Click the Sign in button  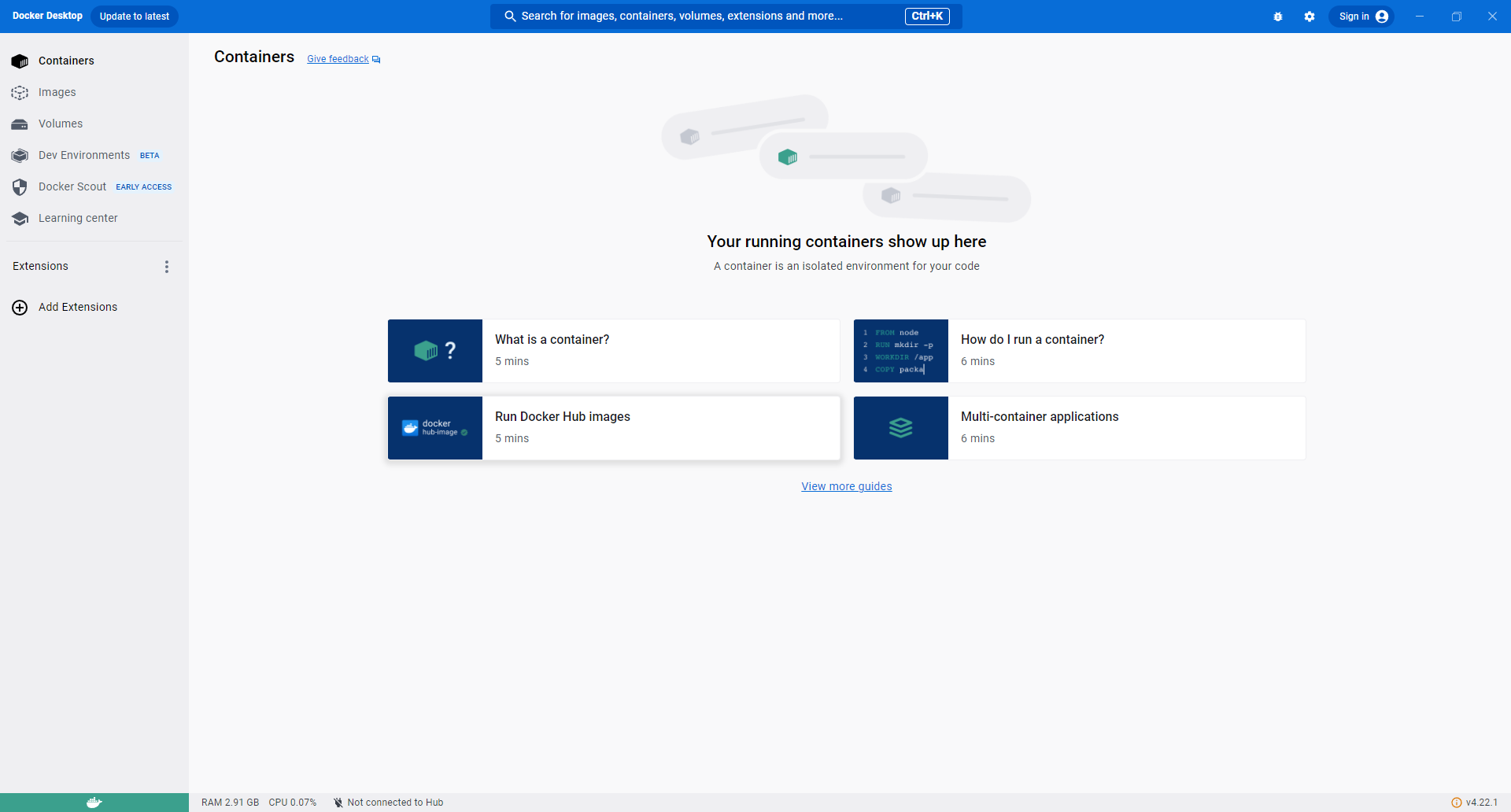pyautogui.click(x=1361, y=17)
